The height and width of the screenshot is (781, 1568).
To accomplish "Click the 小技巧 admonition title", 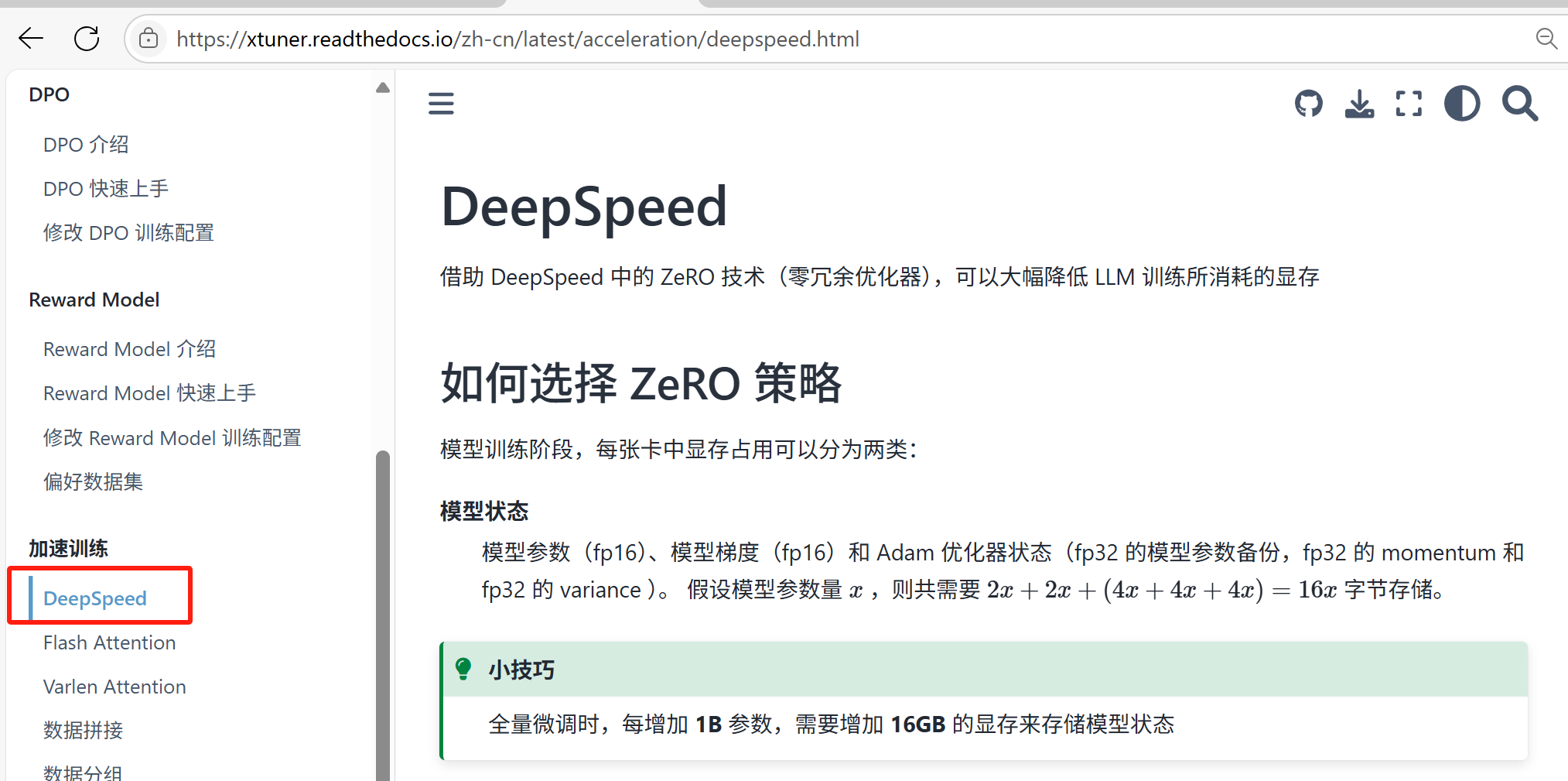I will [521, 670].
